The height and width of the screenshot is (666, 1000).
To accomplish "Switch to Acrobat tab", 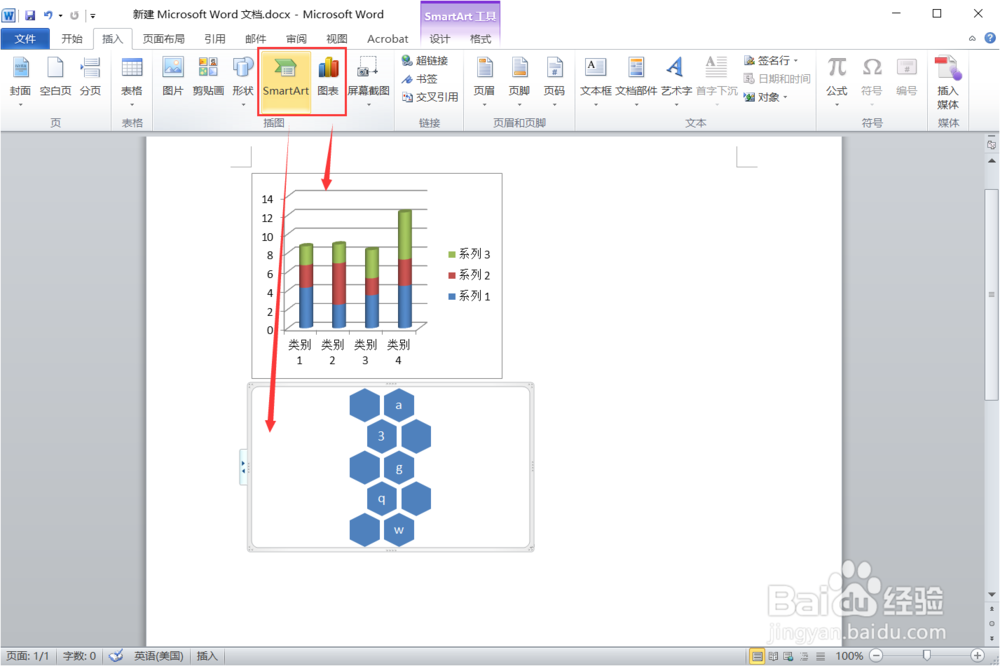I will pyautogui.click(x=387, y=39).
